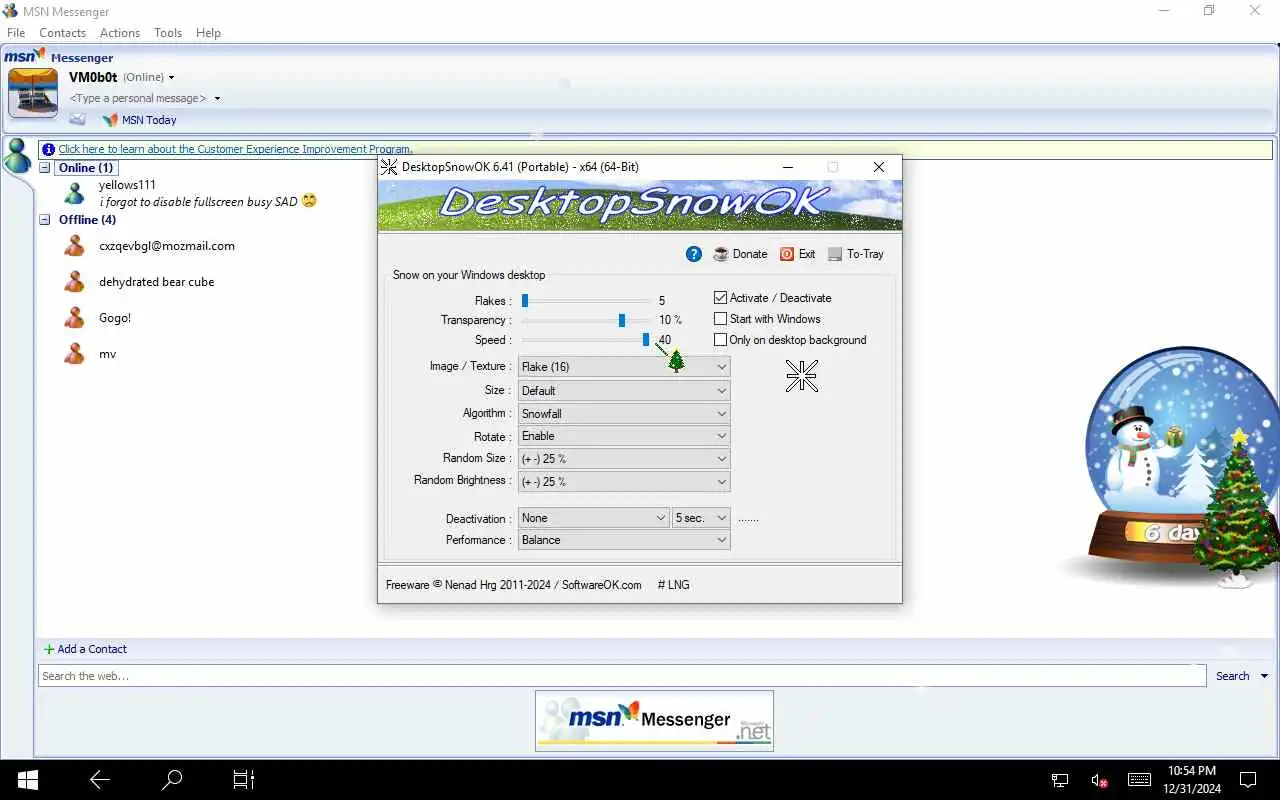
Task: Click the Search the web input field
Action: pyautogui.click(x=622, y=676)
